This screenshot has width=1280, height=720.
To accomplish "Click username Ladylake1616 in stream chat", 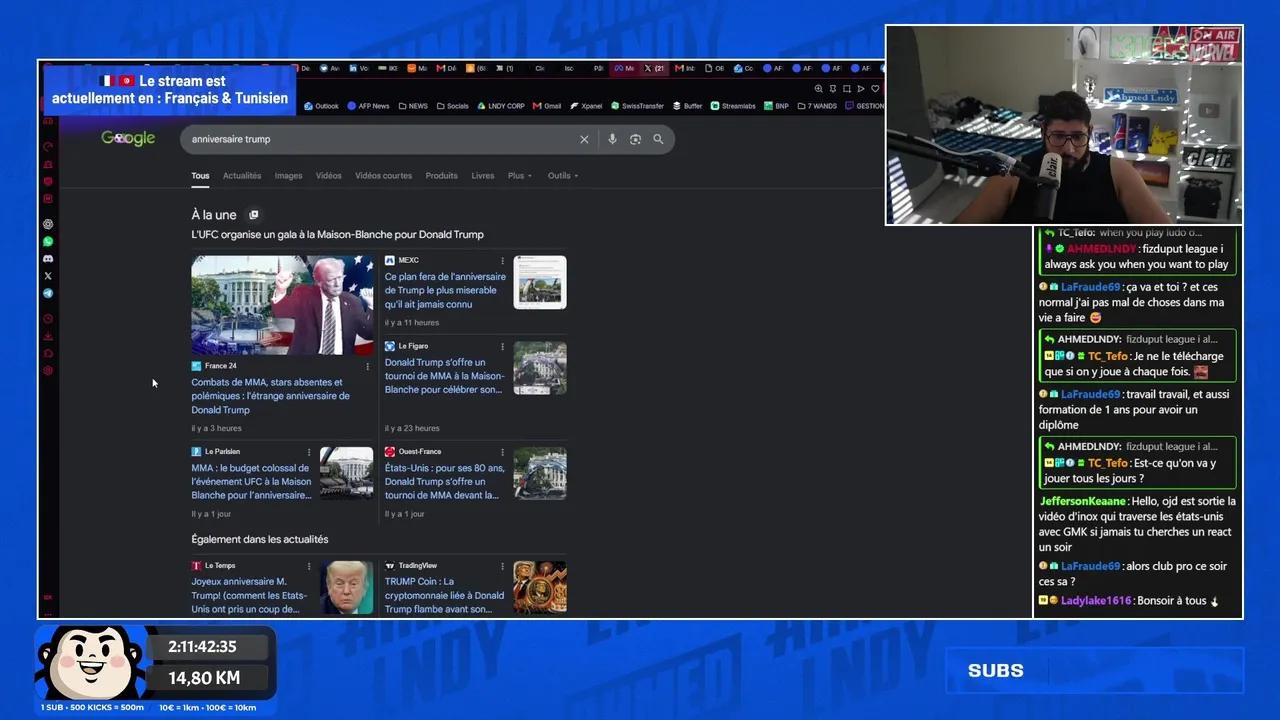I will point(1097,601).
